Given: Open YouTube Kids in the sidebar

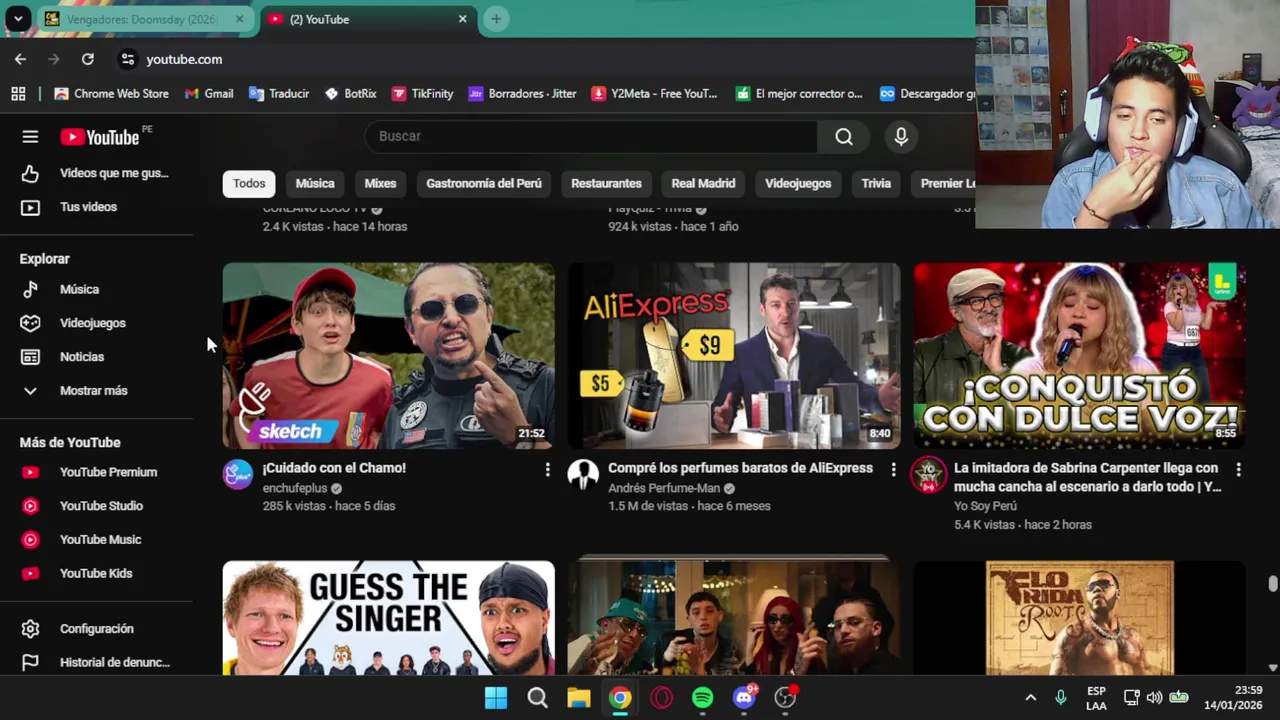Looking at the screenshot, I should point(95,574).
